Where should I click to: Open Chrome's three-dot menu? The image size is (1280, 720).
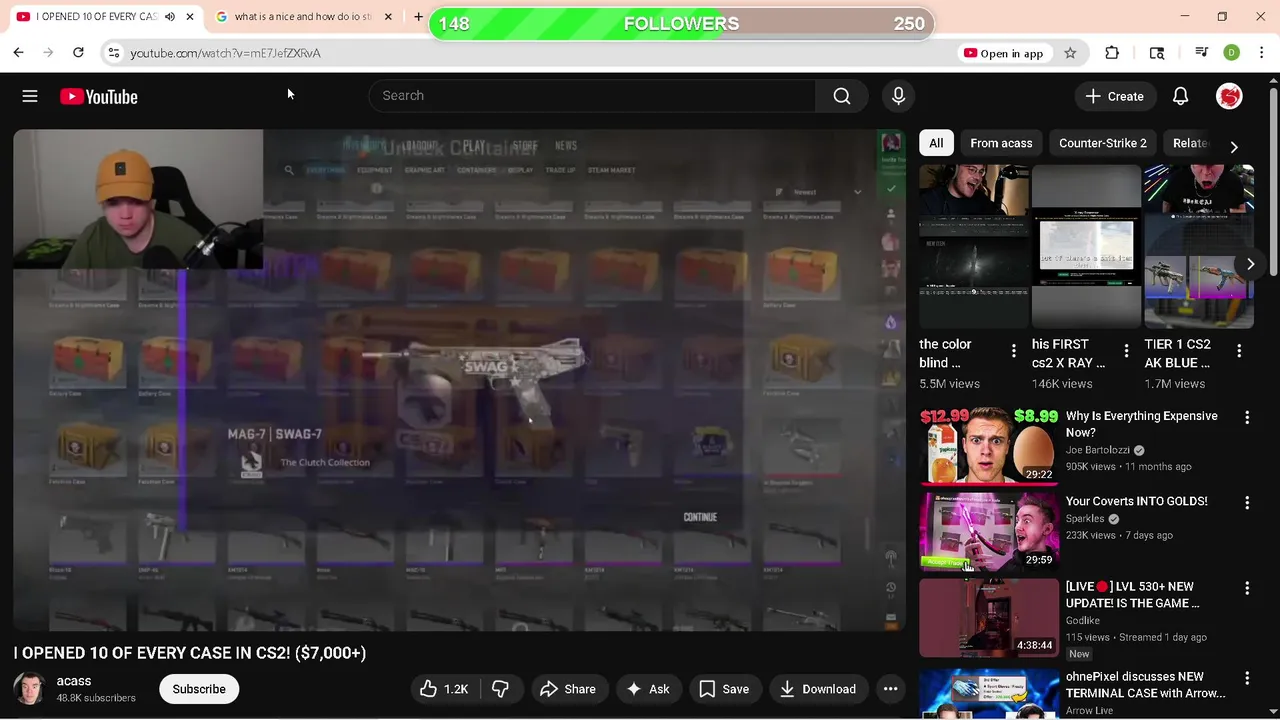point(1262,53)
